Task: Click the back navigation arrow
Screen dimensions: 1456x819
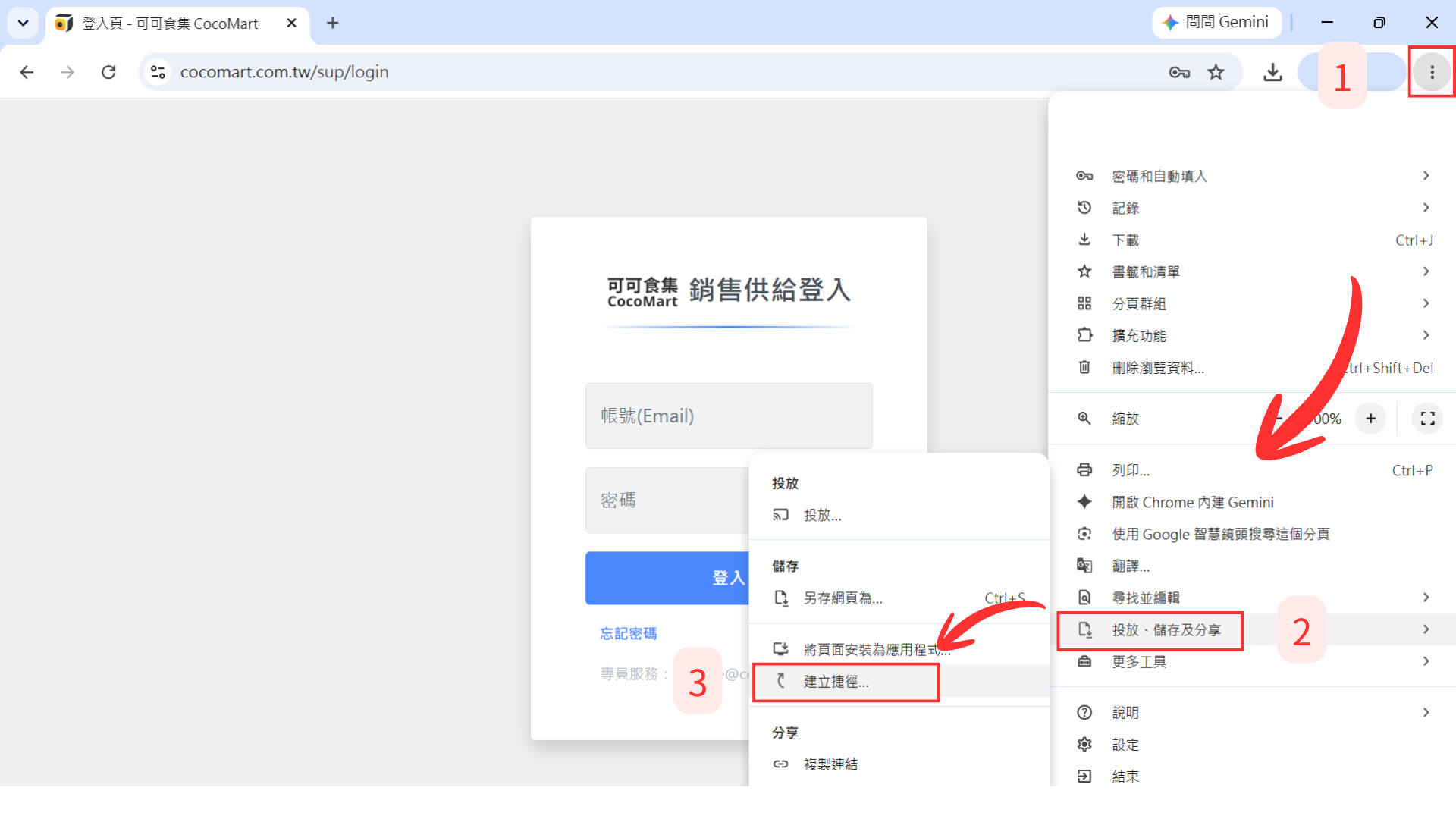Action: coord(27,72)
